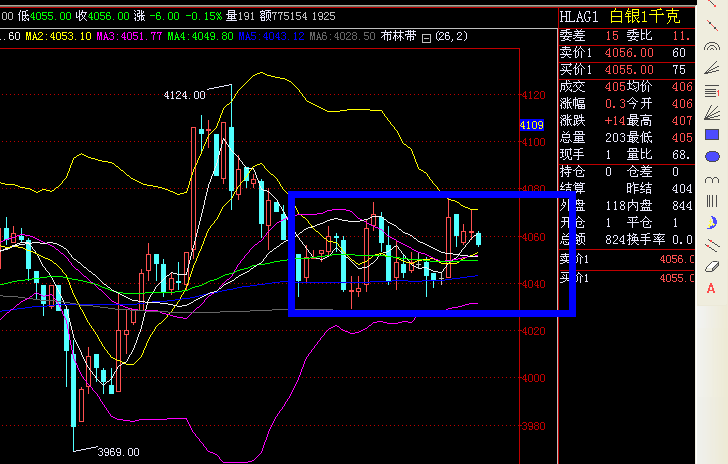Click the 换手率 label in the quote panel
728x464 pixels.
646,240
